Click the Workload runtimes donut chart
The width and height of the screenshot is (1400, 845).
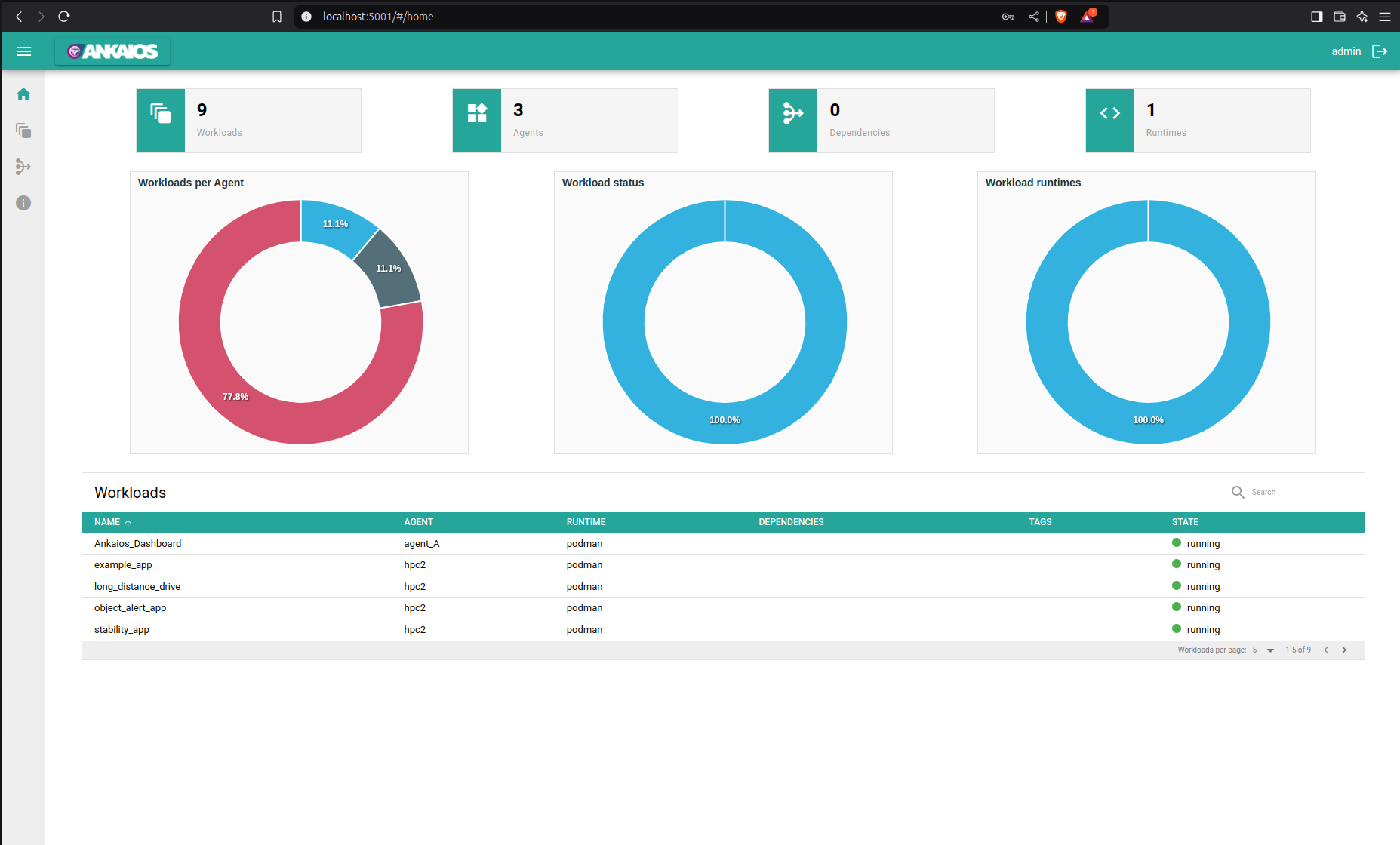coord(1148,419)
